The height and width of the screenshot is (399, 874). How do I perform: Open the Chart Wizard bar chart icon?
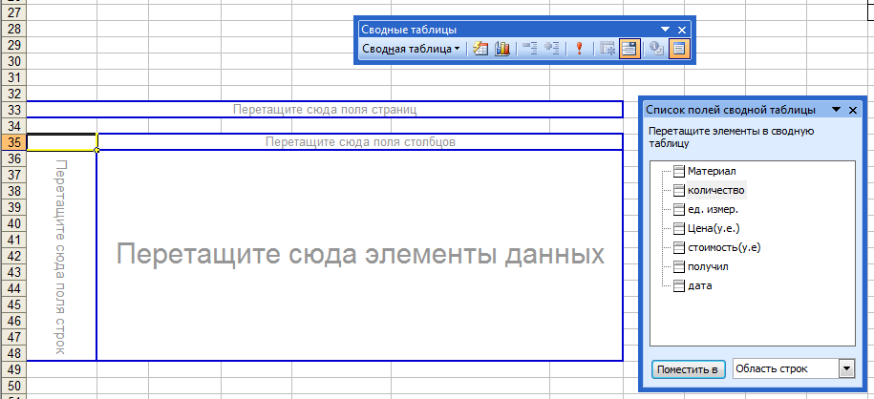point(502,49)
